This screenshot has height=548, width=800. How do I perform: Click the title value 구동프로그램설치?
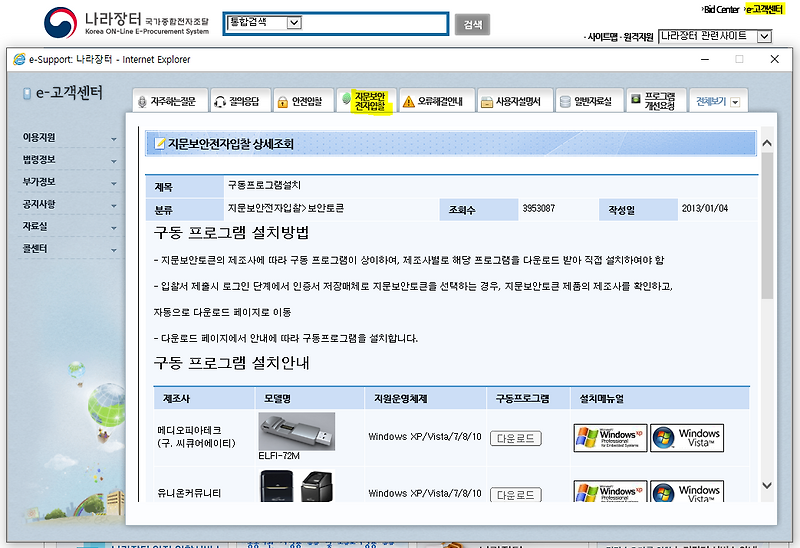pyautogui.click(x=264, y=185)
